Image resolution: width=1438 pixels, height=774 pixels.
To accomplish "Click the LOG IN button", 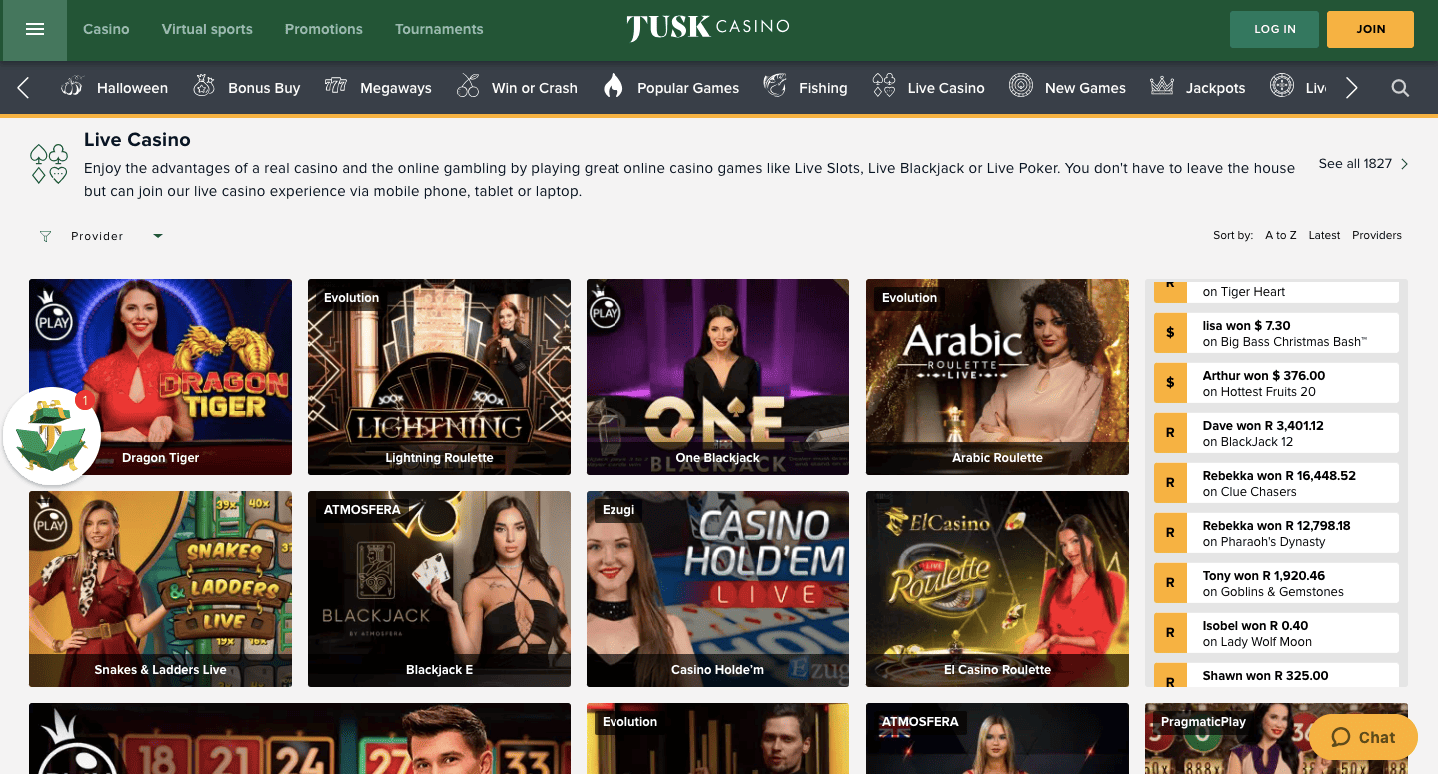I will pyautogui.click(x=1274, y=29).
